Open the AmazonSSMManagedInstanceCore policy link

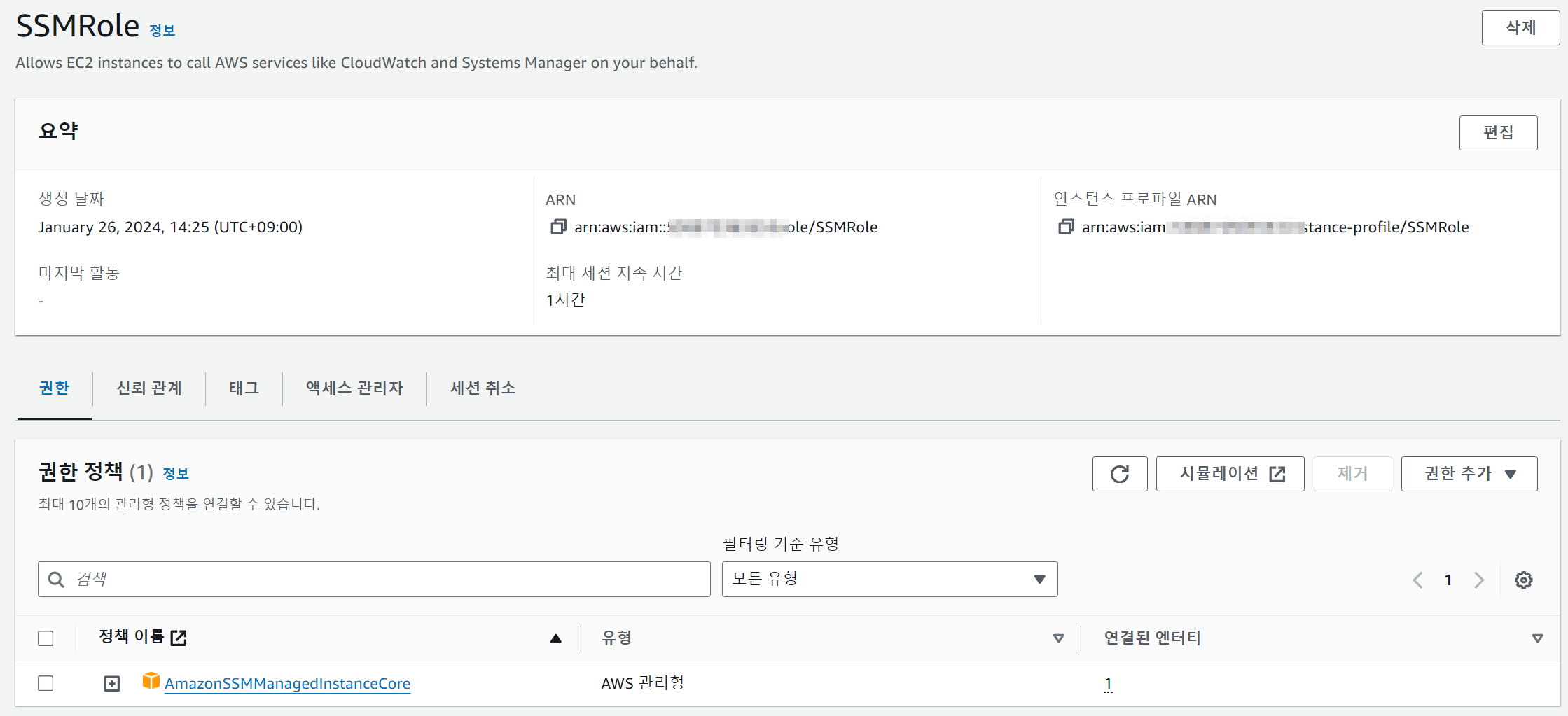click(x=287, y=683)
